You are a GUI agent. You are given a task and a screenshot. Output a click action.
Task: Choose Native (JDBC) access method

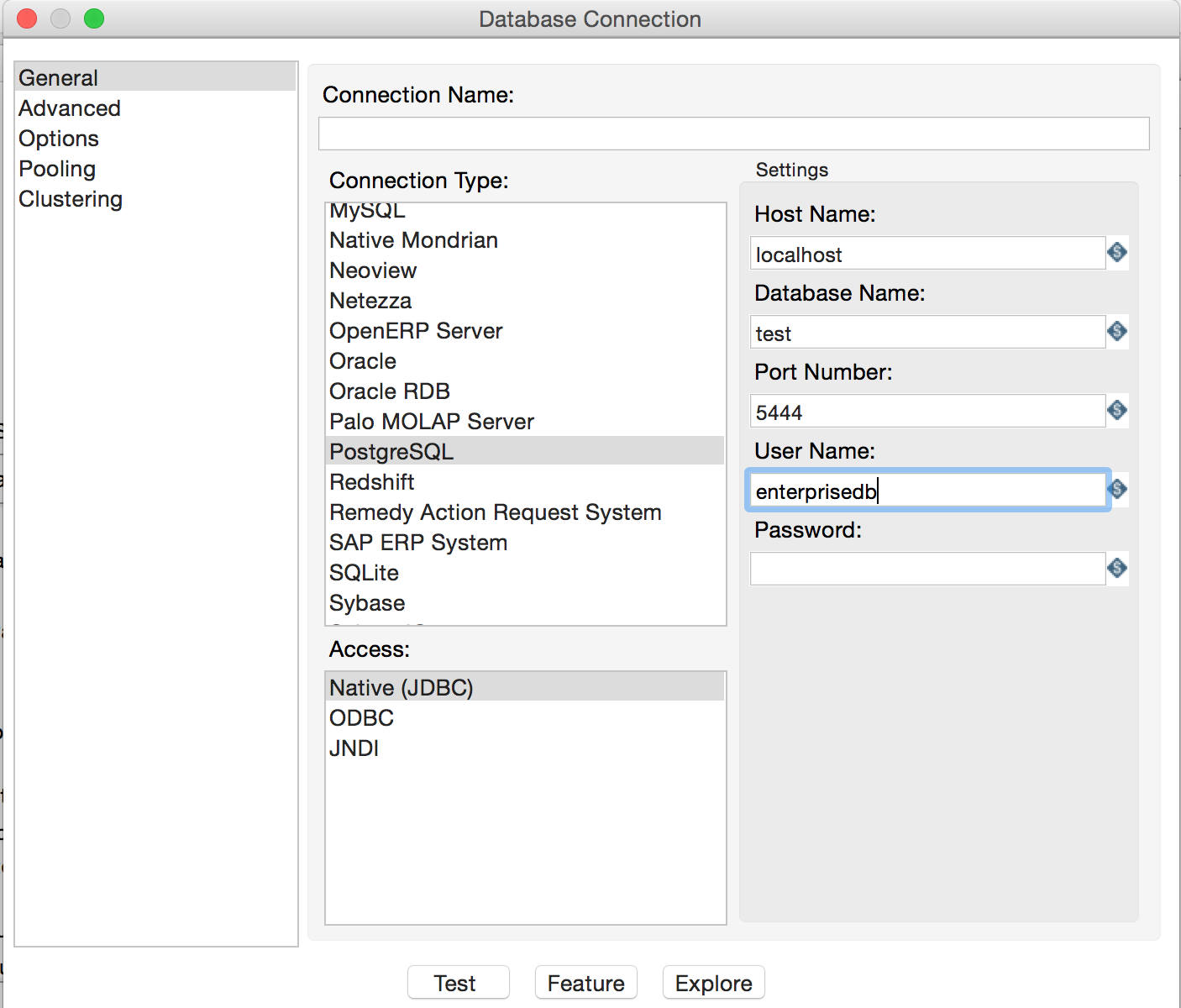526,687
